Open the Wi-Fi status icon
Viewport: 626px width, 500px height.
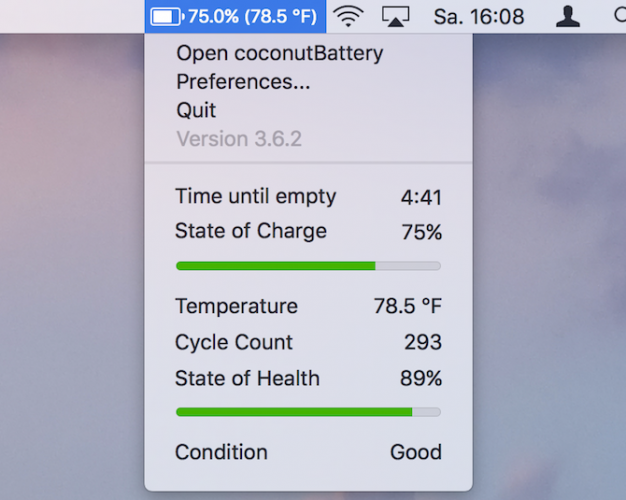tap(348, 16)
